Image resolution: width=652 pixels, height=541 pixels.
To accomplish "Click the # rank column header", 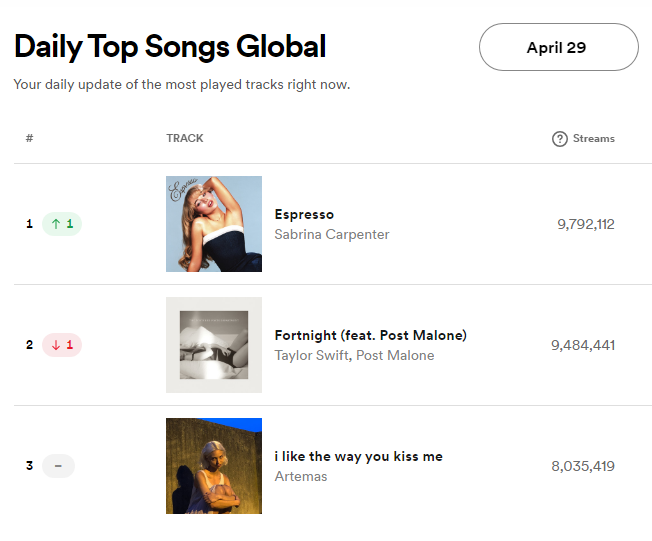I will click(29, 138).
